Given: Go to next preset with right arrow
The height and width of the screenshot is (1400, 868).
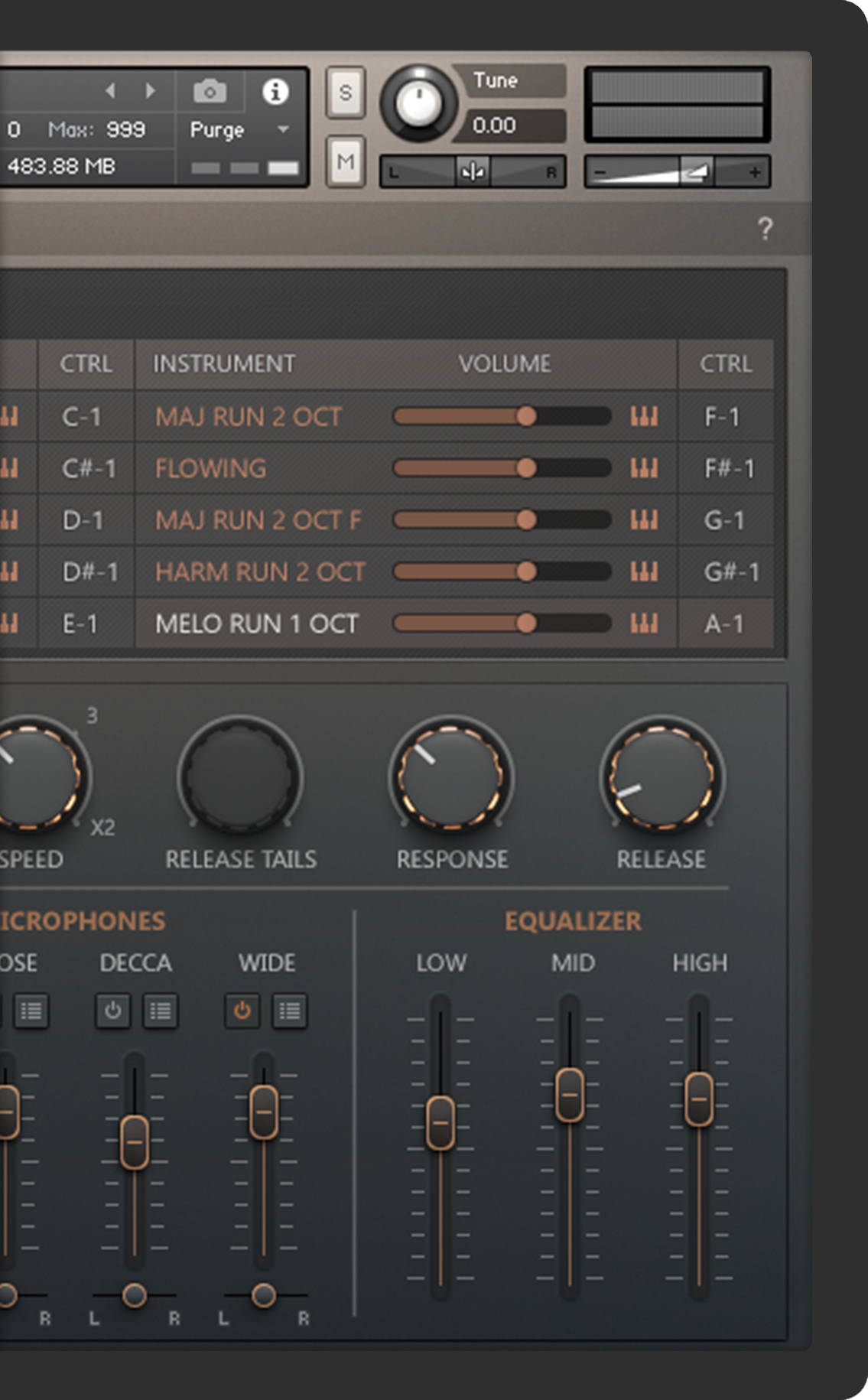Looking at the screenshot, I should pyautogui.click(x=151, y=91).
